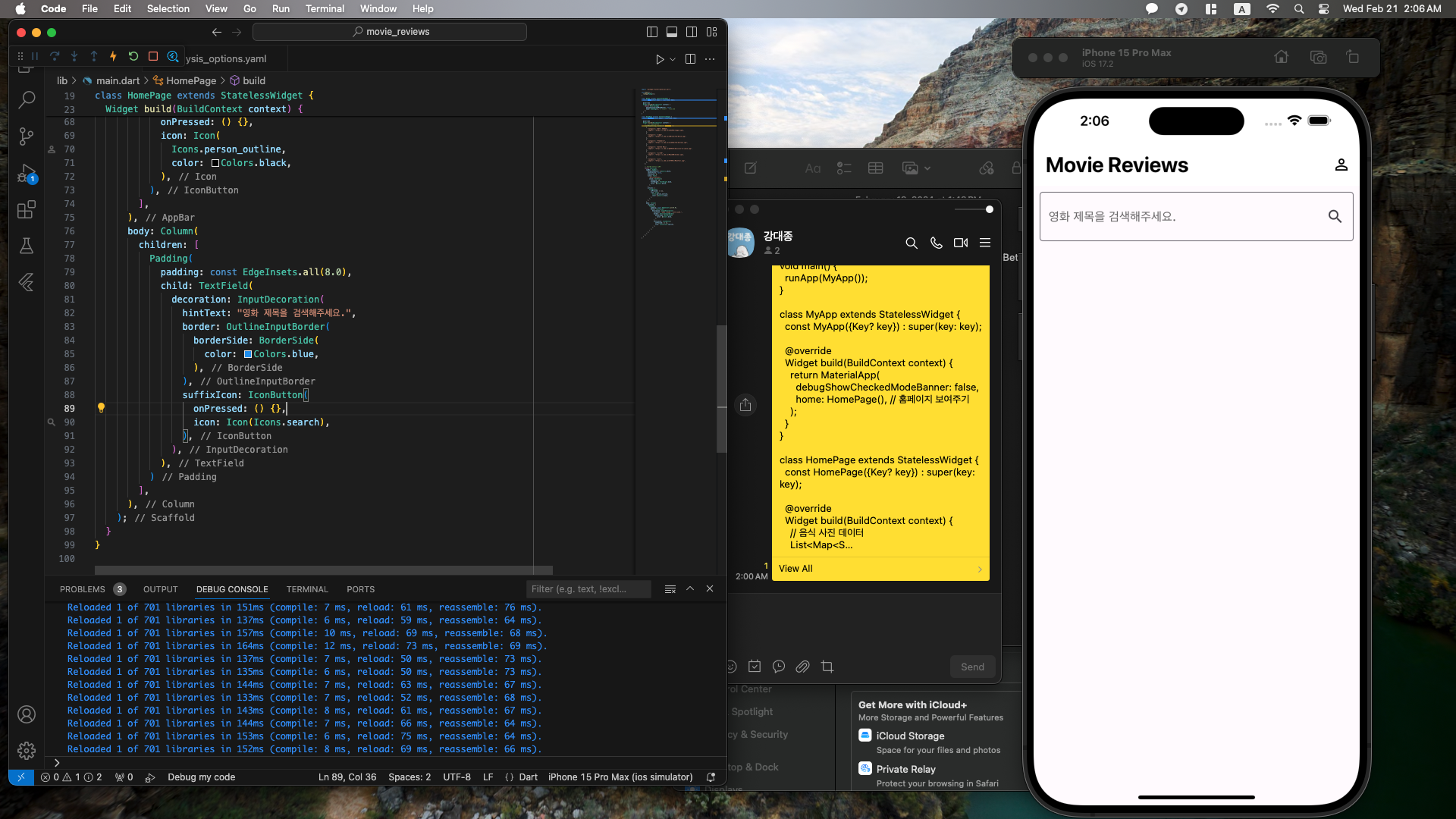Search within the chat conversation

(912, 243)
